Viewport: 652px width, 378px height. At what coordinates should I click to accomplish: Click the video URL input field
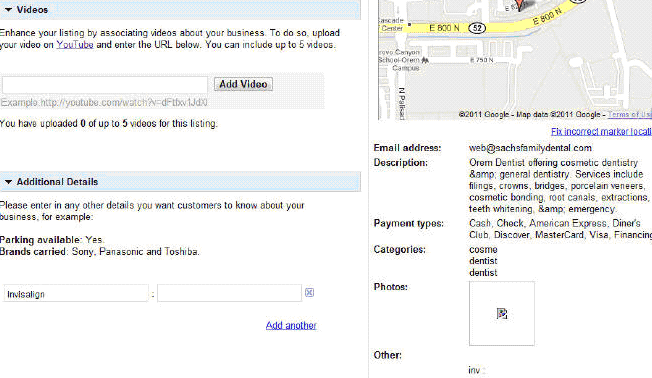pos(105,85)
